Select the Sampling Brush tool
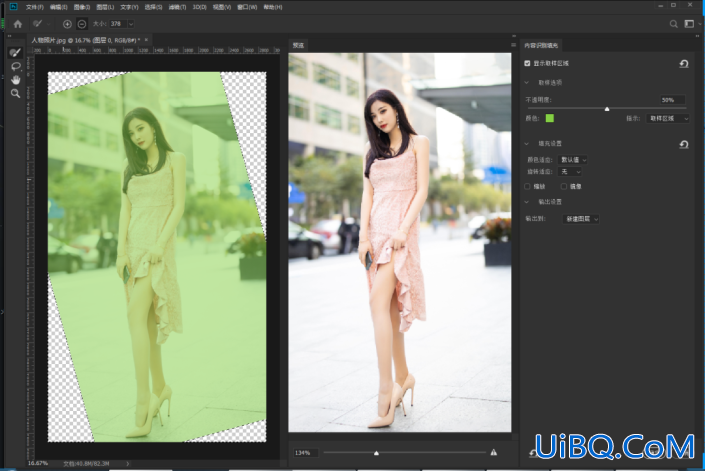Viewport: 705px width, 471px height. click(x=15, y=53)
